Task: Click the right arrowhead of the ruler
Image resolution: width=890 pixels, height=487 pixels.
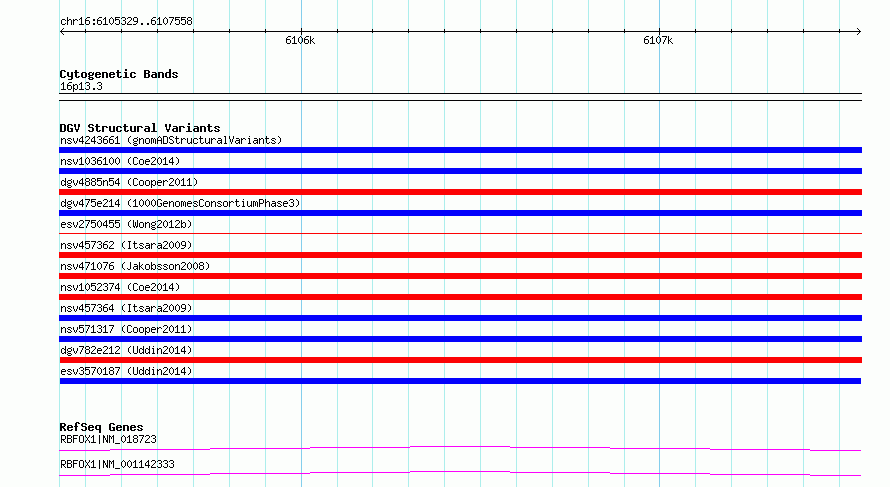Action: (x=859, y=32)
